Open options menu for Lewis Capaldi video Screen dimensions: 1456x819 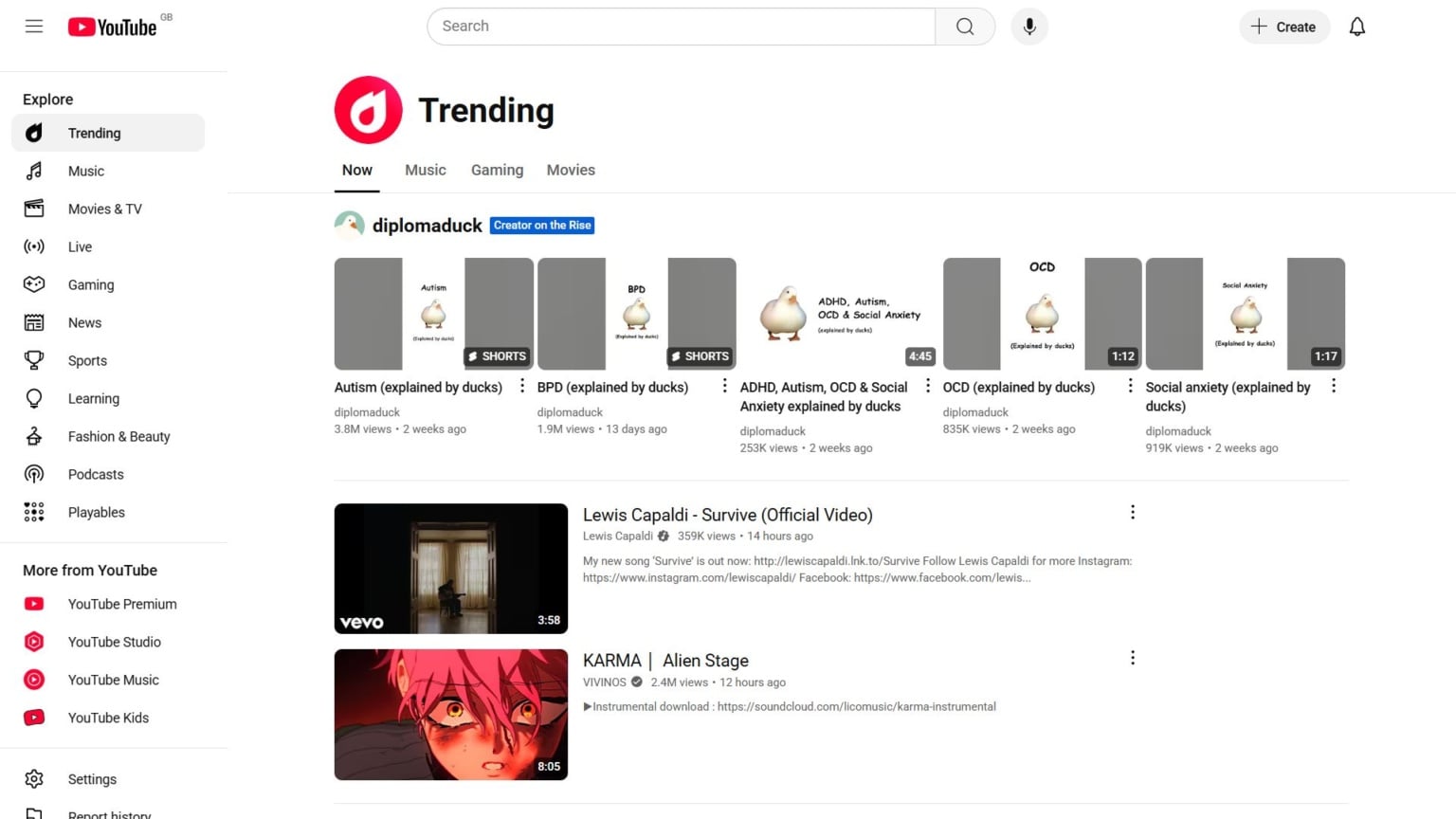tap(1133, 511)
